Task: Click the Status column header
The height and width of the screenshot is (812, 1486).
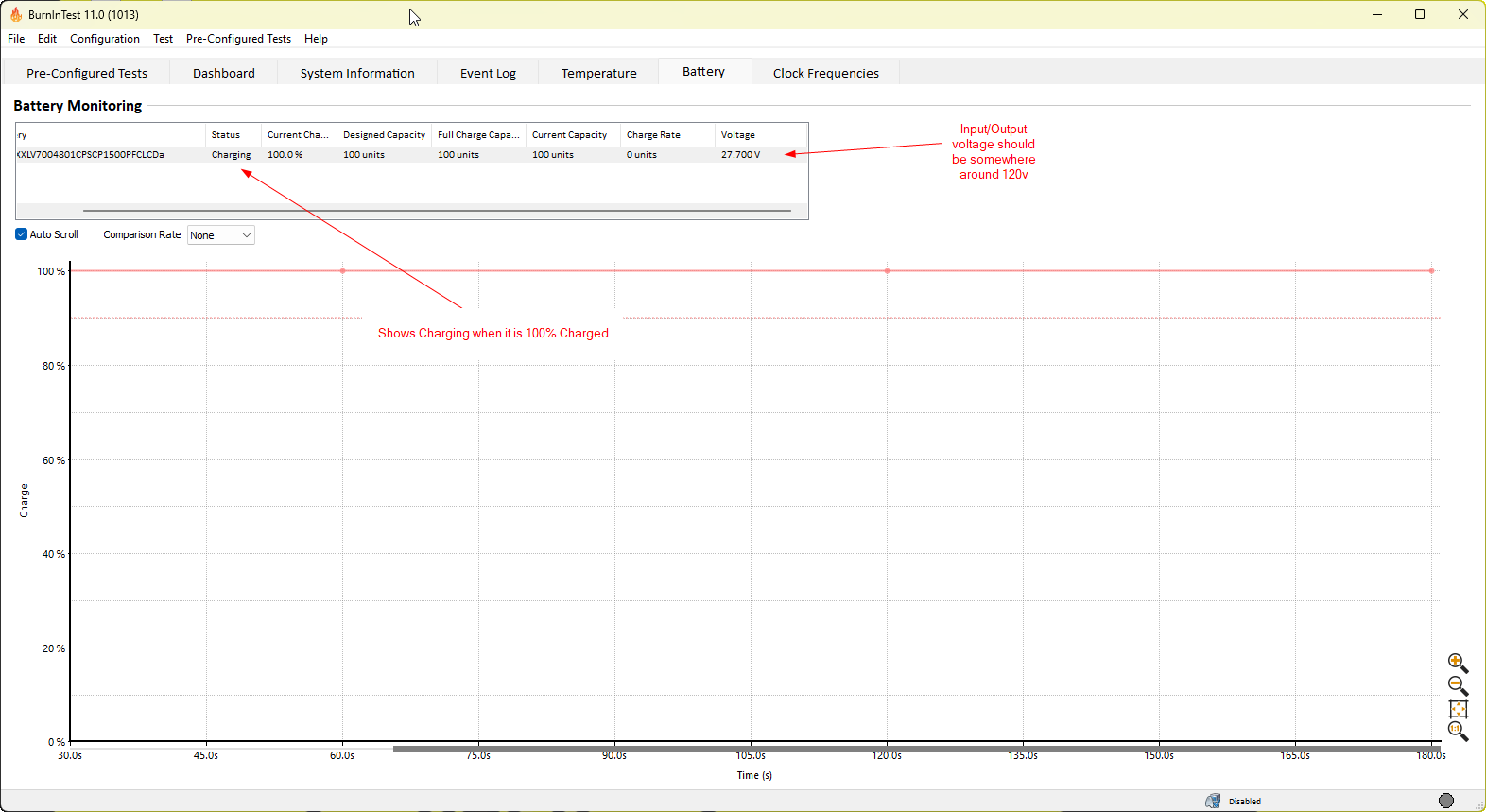Action: pyautogui.click(x=233, y=135)
